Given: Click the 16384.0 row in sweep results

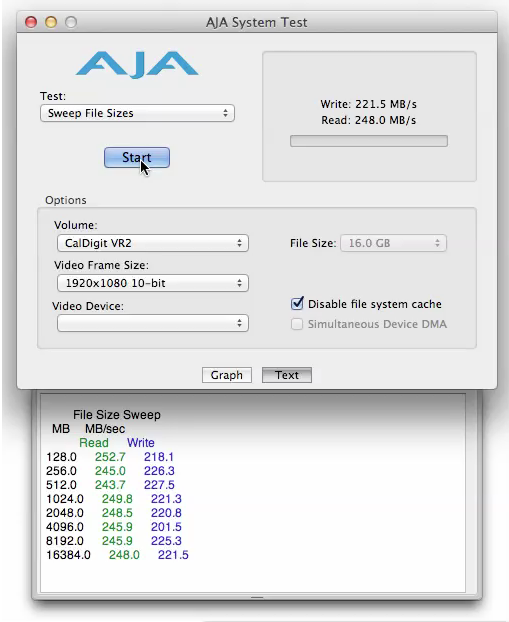Looking at the screenshot, I should click(x=117, y=555).
